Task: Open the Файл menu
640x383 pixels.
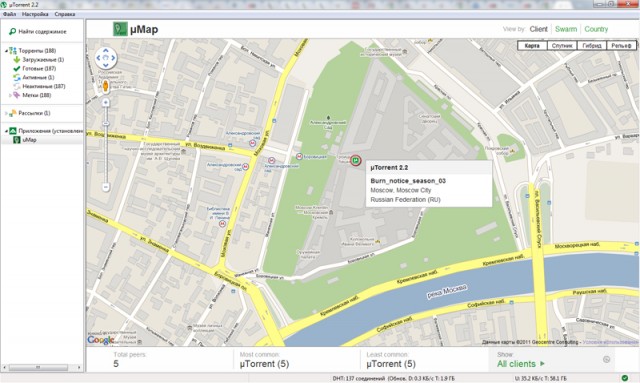Action: point(9,14)
